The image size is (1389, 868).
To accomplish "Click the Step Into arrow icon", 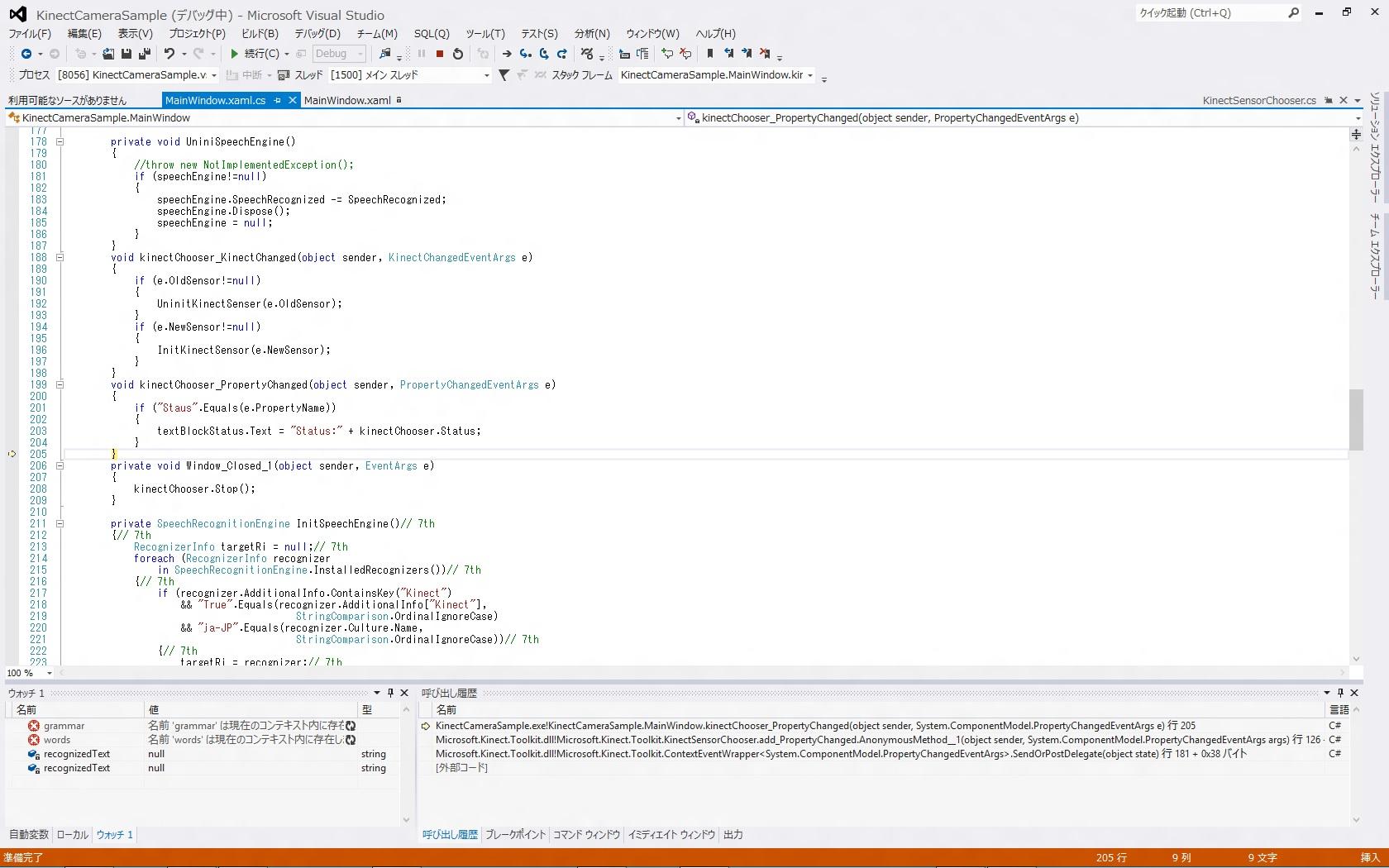I will (525, 54).
